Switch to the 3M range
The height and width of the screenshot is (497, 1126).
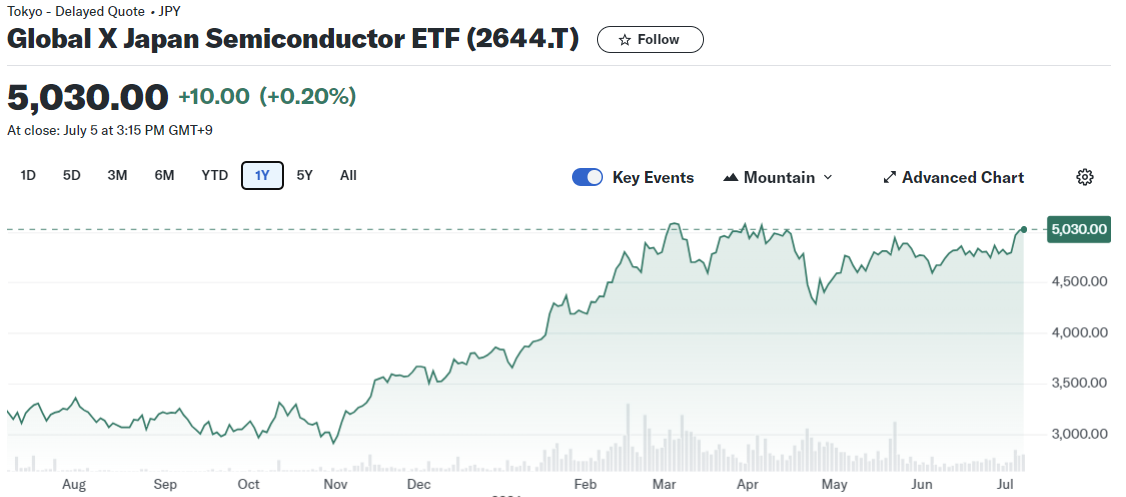click(x=117, y=176)
